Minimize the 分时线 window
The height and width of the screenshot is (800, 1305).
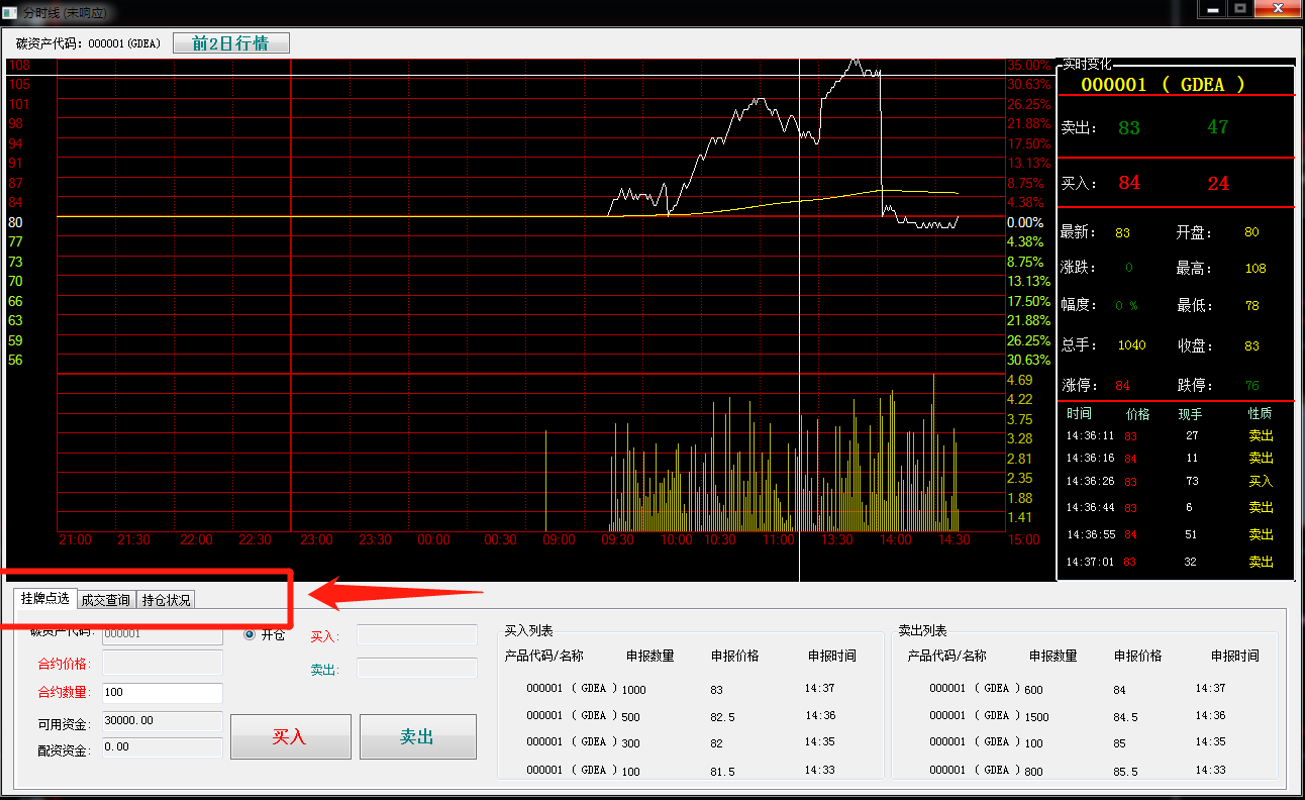[1213, 9]
